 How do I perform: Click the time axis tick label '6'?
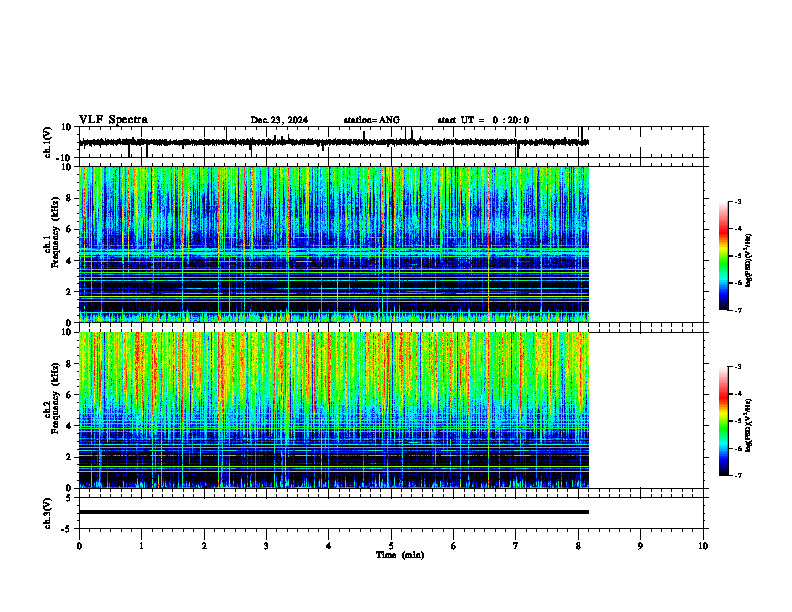tap(454, 546)
